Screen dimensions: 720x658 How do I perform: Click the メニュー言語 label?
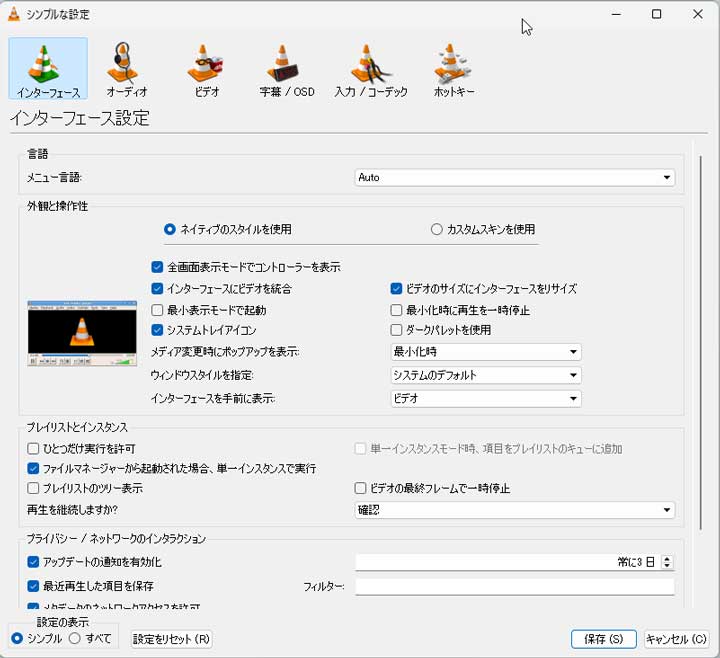click(54, 177)
